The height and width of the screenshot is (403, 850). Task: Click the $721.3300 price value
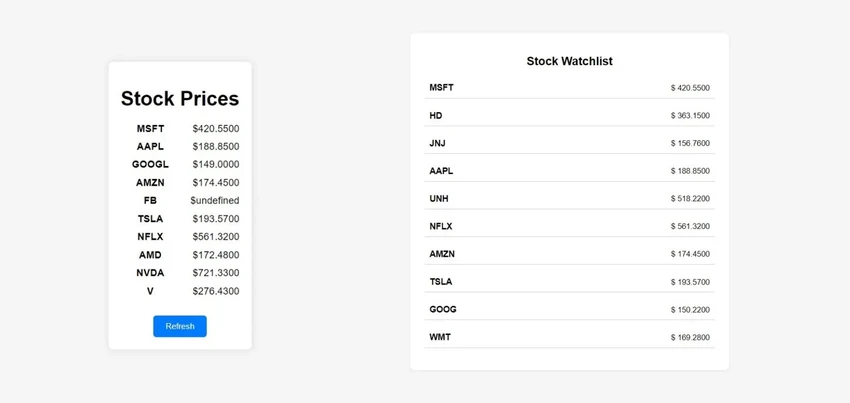pos(216,272)
